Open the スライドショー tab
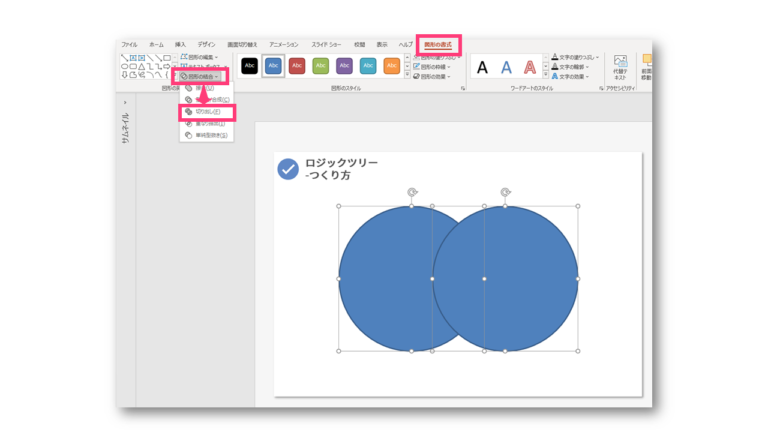This screenshot has height=432, width=768. (x=326, y=45)
